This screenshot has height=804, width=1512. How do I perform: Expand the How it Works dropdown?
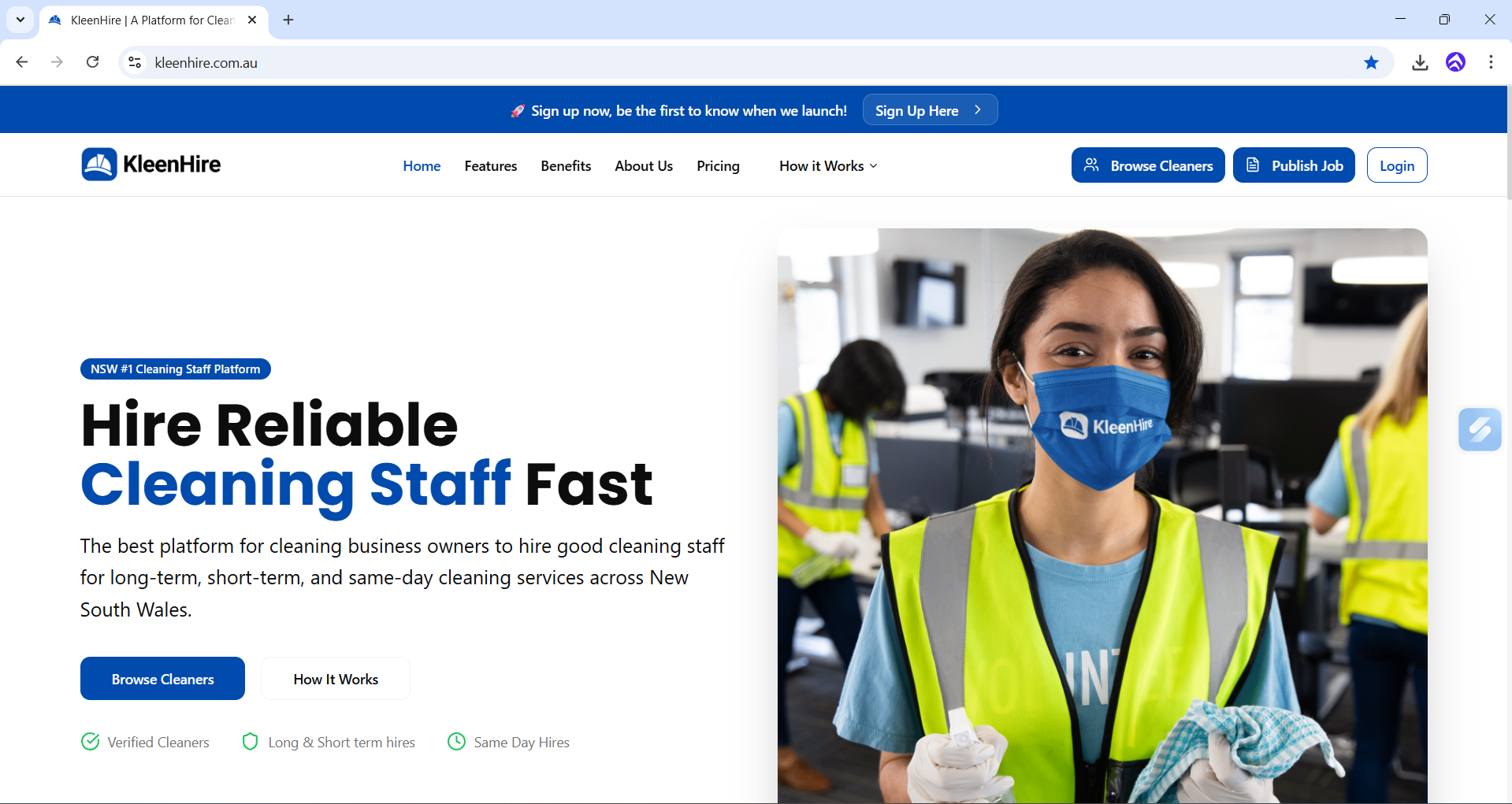click(x=827, y=166)
